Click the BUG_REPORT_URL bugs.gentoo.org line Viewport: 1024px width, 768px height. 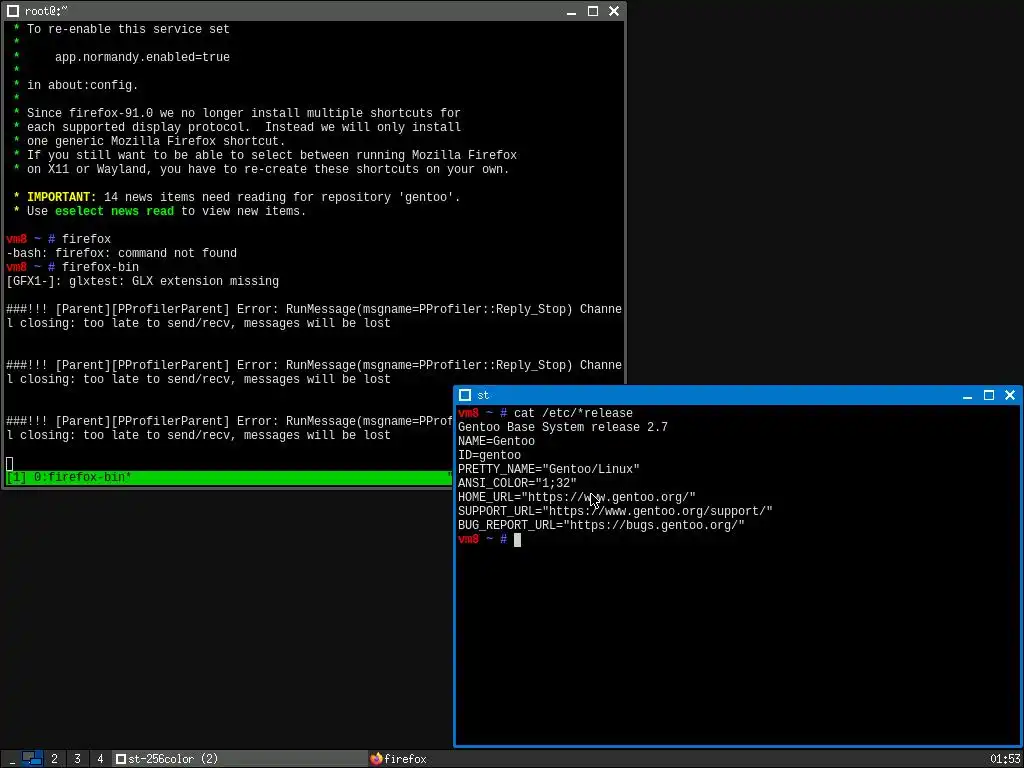601,526
